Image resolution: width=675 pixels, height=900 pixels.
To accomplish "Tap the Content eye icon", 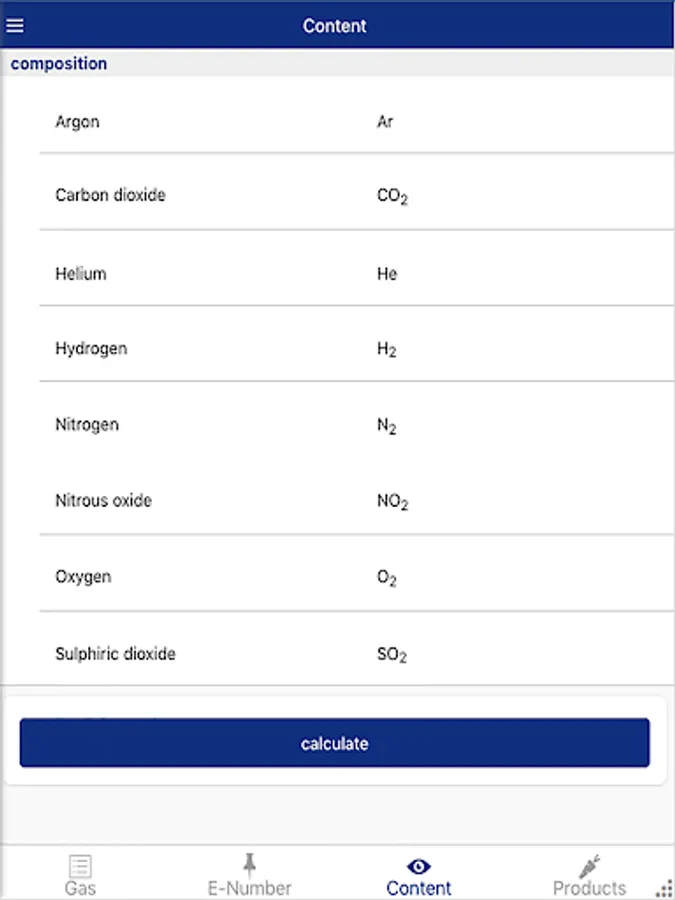I will tap(419, 866).
